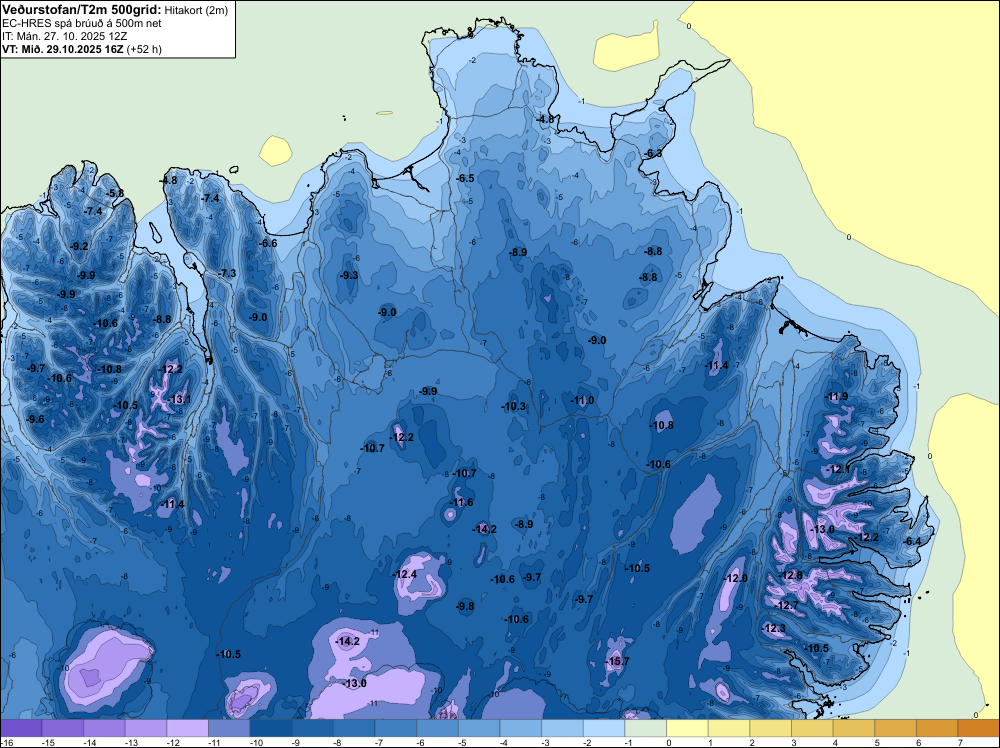The height and width of the screenshot is (748, 1000).
Task: Click the -12.0 temperature value
Action: click(736, 578)
